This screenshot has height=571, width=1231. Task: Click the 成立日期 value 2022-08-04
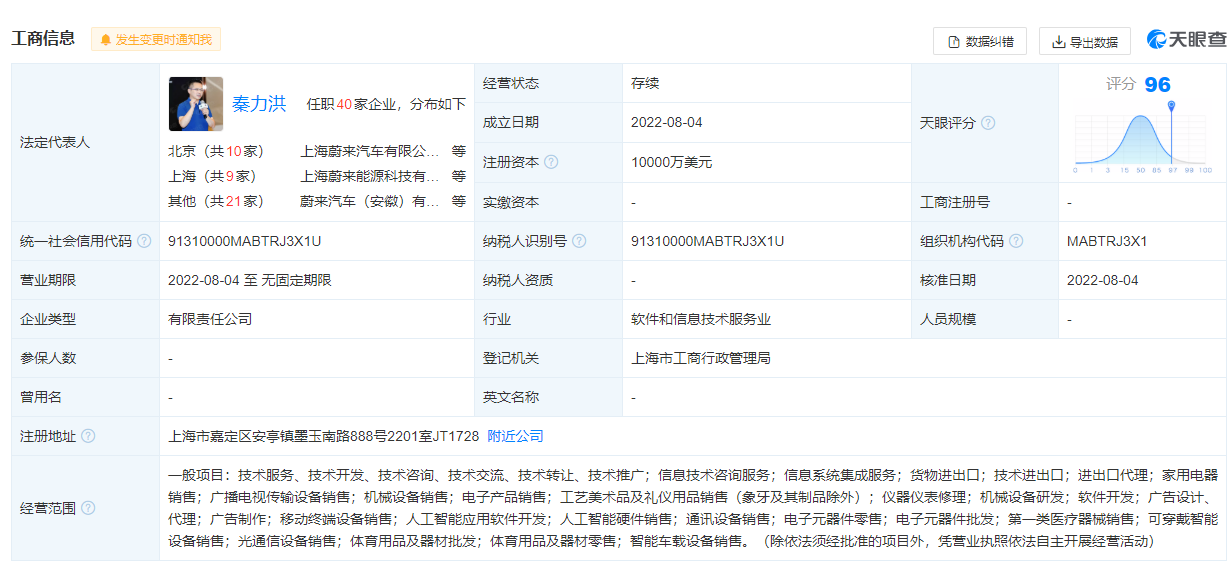click(x=667, y=122)
